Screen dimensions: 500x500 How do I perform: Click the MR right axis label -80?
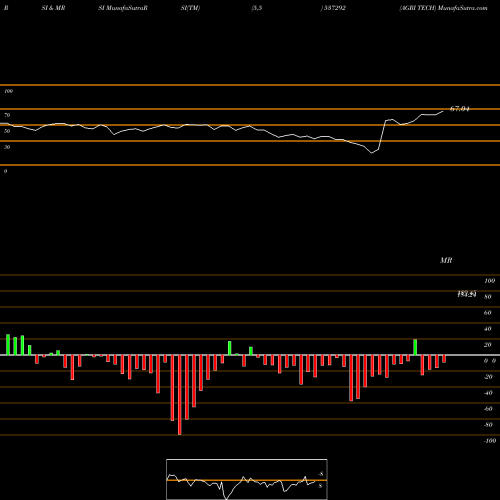pyautogui.click(x=488, y=425)
